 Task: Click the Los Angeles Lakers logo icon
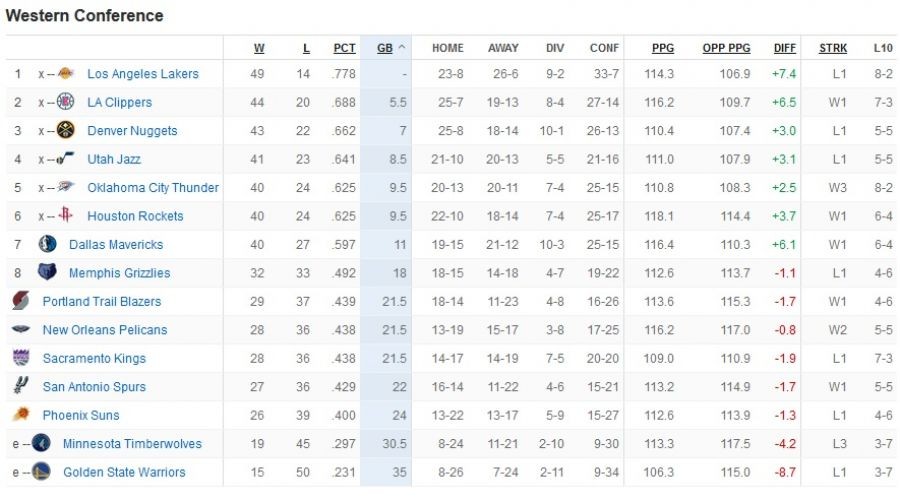pyautogui.click(x=66, y=73)
